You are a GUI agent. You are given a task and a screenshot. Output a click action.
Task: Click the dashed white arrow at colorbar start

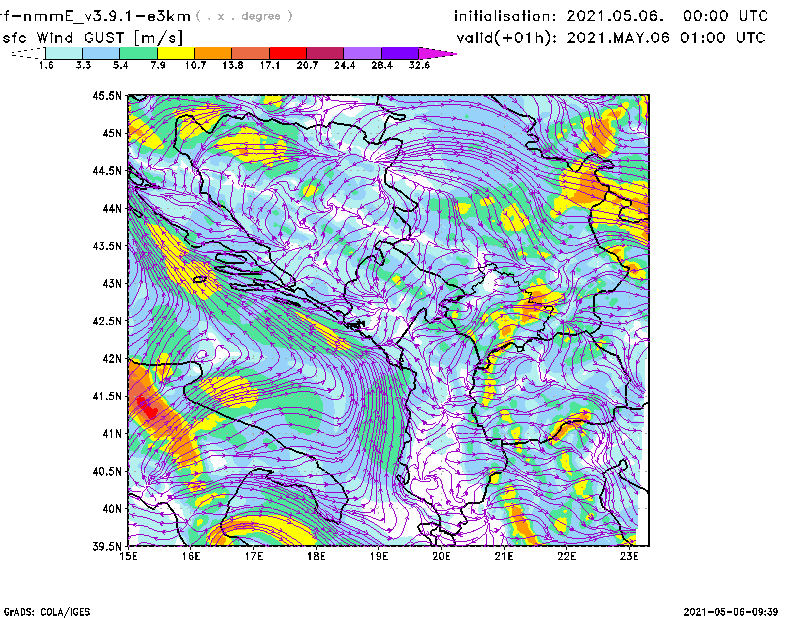tap(28, 53)
